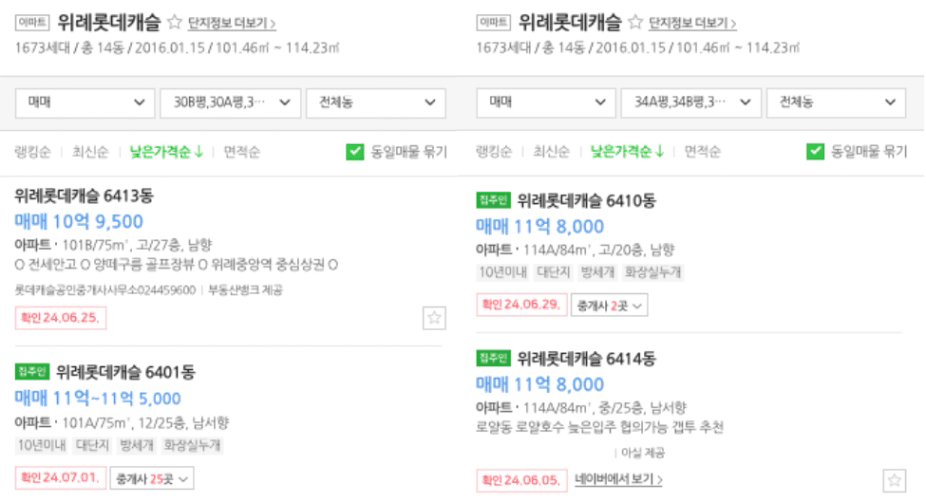Open the 매매 10억 9,500 listing
Image resolution: width=926 pixels, height=502 pixels.
[x=79, y=221]
